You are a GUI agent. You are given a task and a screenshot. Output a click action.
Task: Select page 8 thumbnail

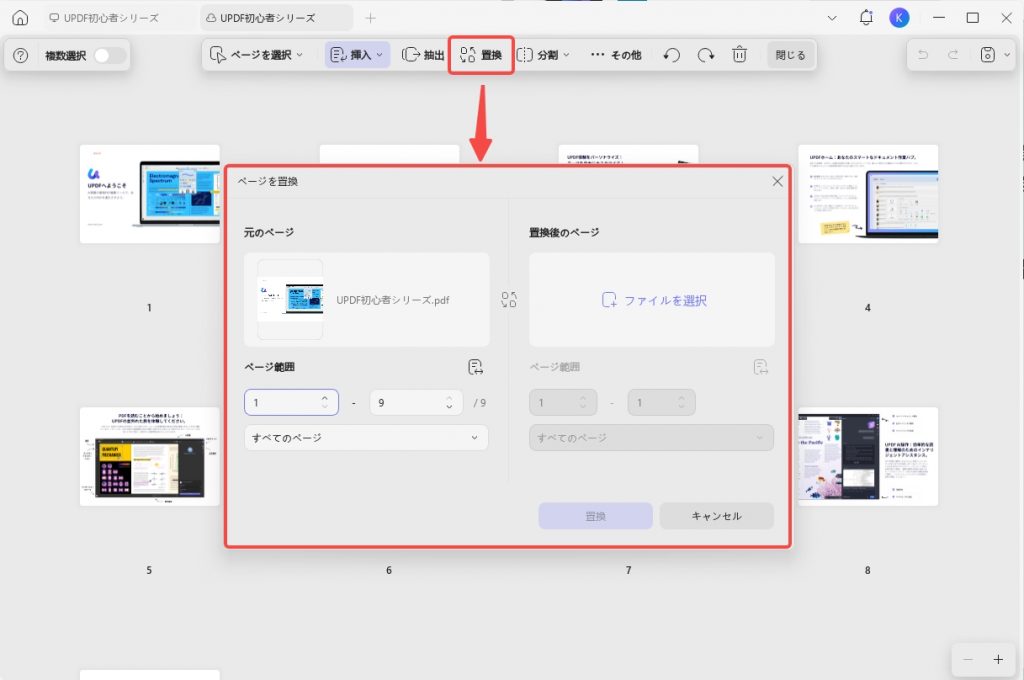point(868,457)
